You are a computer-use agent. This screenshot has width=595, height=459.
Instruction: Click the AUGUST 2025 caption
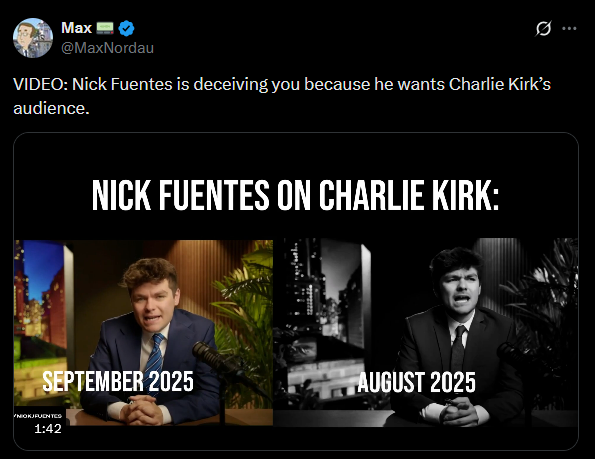pos(417,382)
